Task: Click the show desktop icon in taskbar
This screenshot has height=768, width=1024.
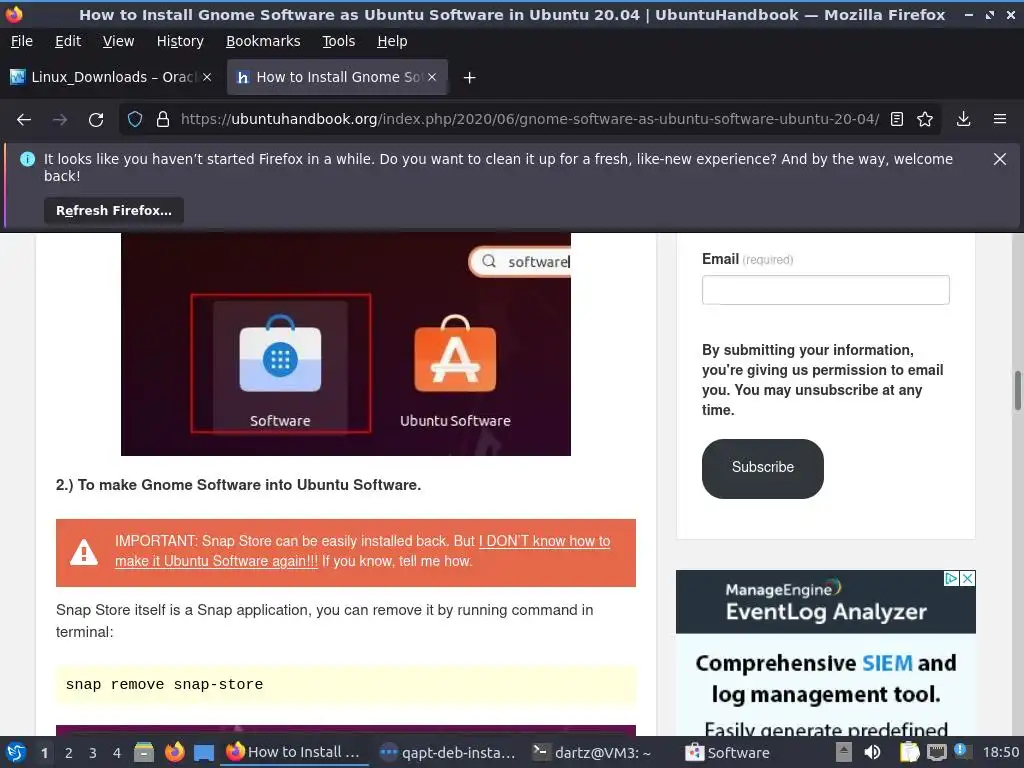Action: pos(204,753)
